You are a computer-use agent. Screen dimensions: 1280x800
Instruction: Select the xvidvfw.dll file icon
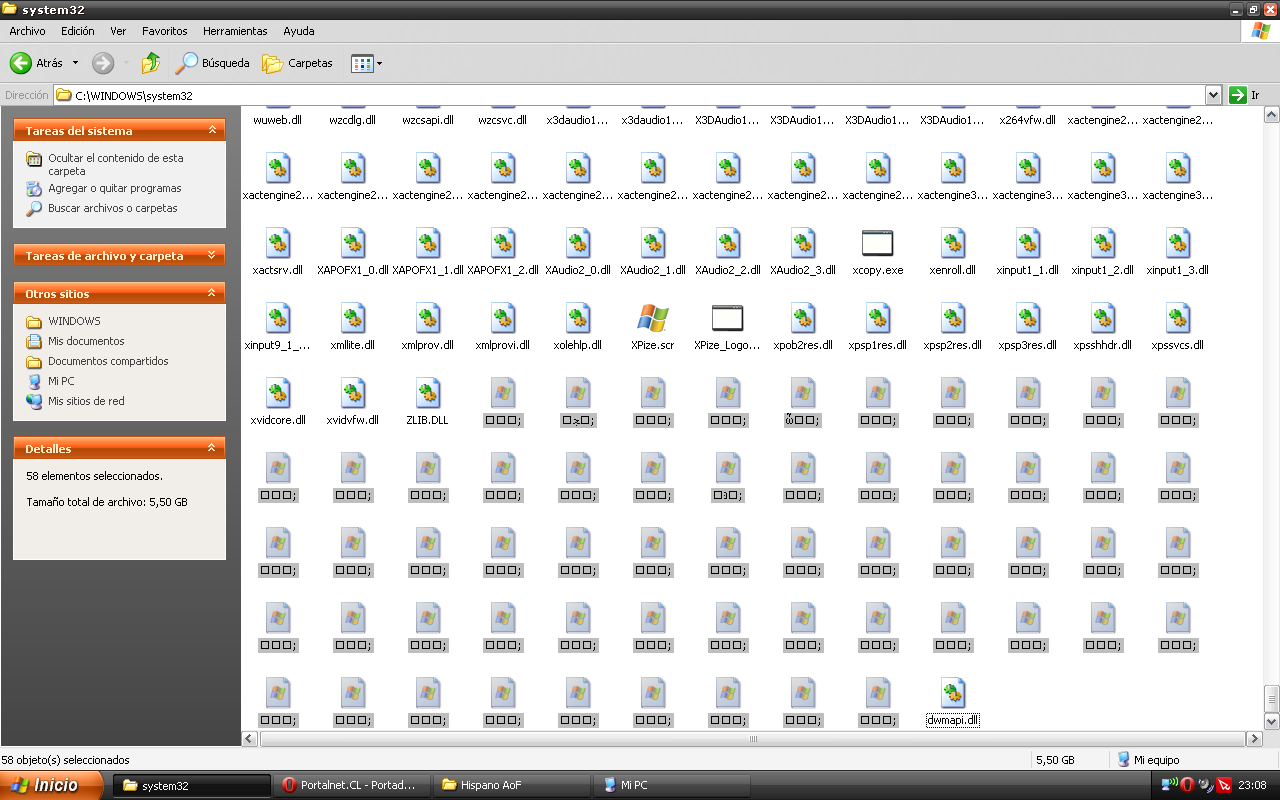pos(352,393)
